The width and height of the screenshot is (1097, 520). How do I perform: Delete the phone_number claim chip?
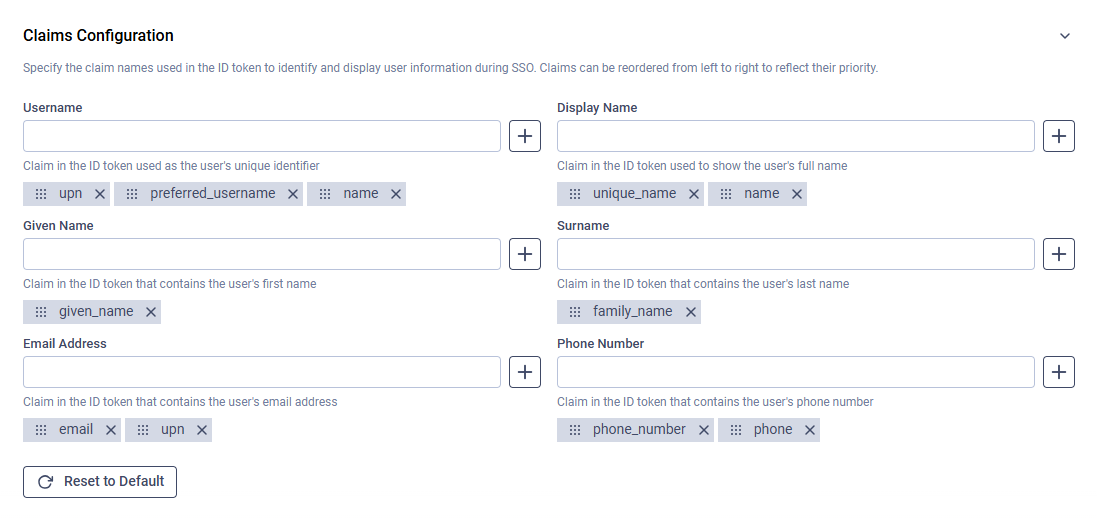[704, 430]
